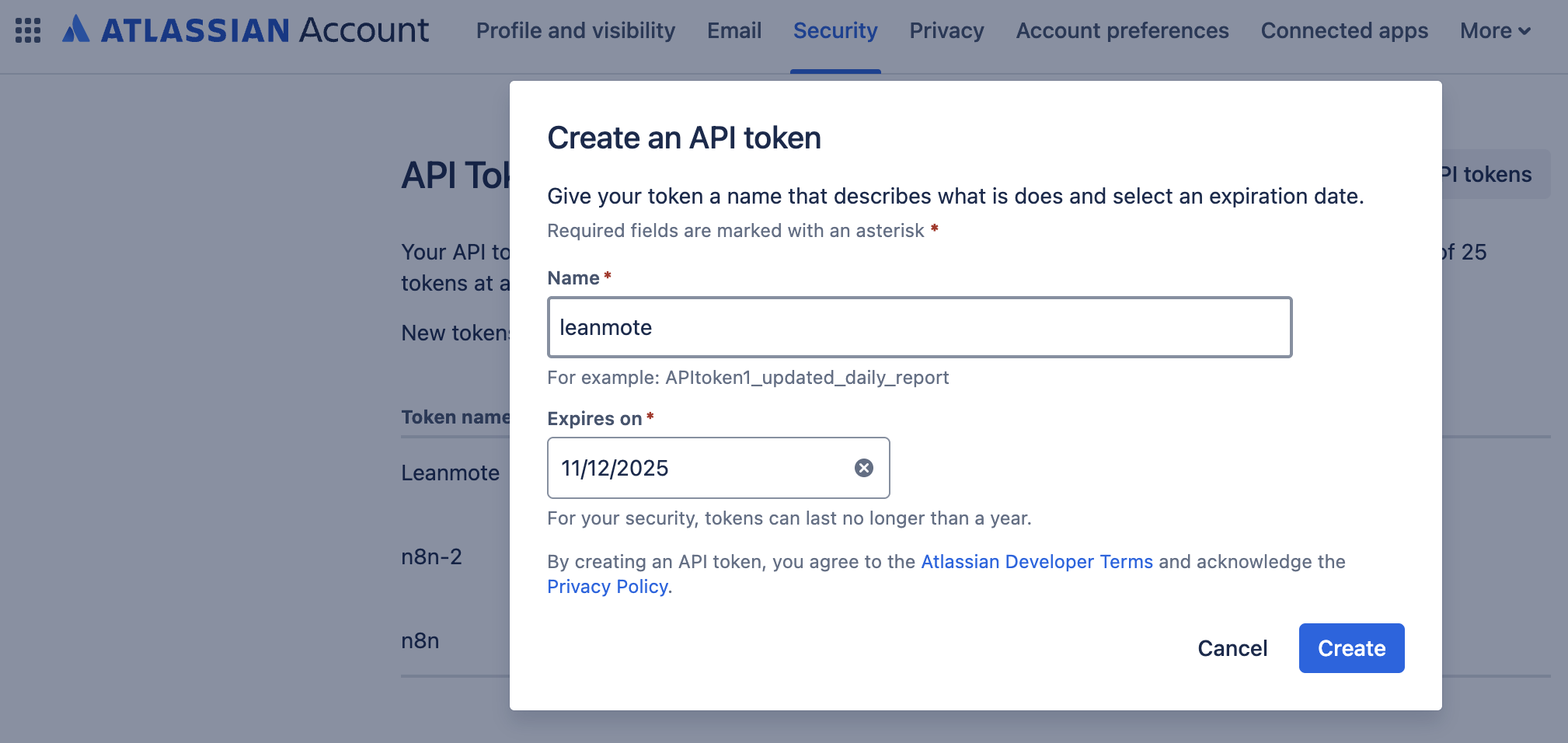Click the example APItoken1_updated_daily_report hint
The image size is (1568, 743).
[x=747, y=377]
